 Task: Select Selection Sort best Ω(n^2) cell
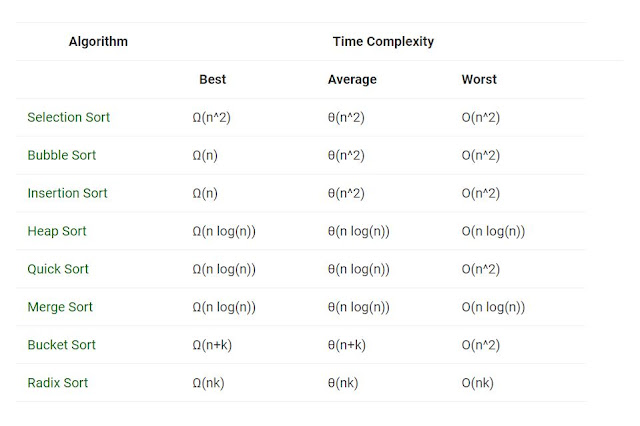[x=211, y=117]
